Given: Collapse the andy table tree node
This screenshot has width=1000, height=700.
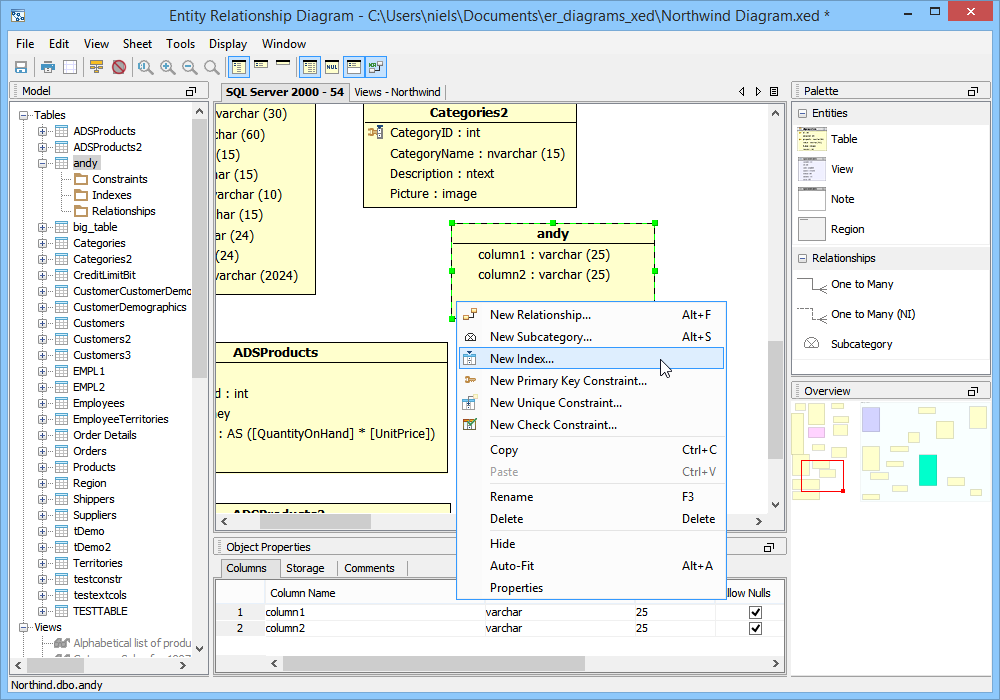Looking at the screenshot, I should click(43, 163).
